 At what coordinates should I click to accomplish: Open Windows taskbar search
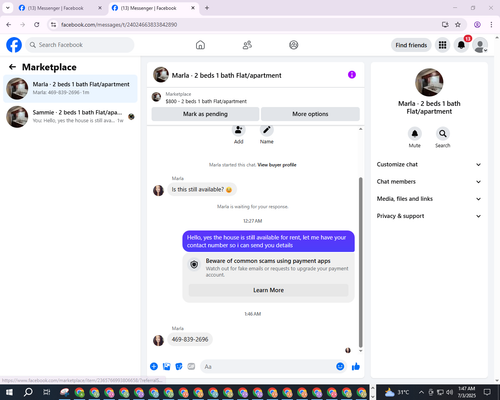click(x=28, y=392)
